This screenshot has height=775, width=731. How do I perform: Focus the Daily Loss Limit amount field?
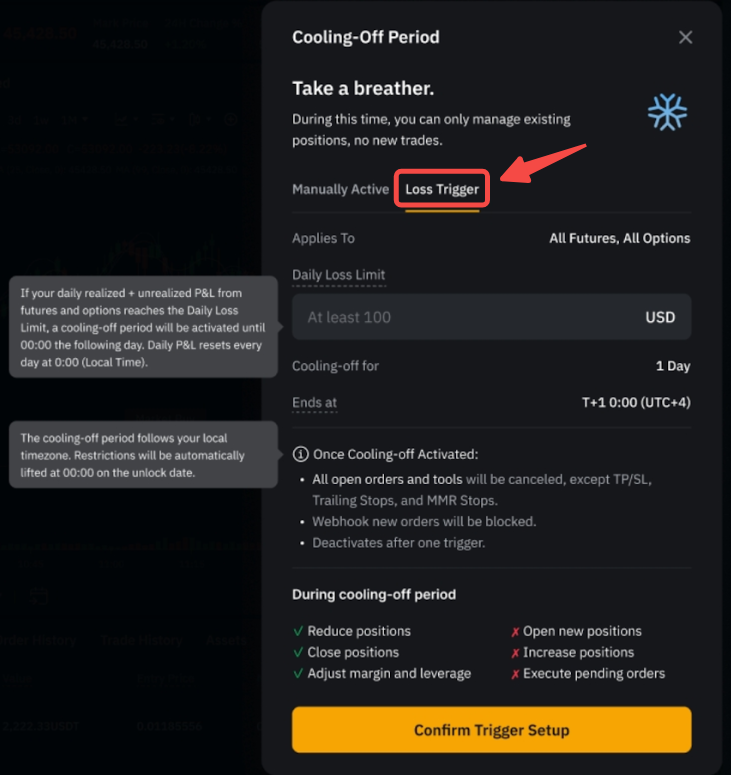coord(460,317)
